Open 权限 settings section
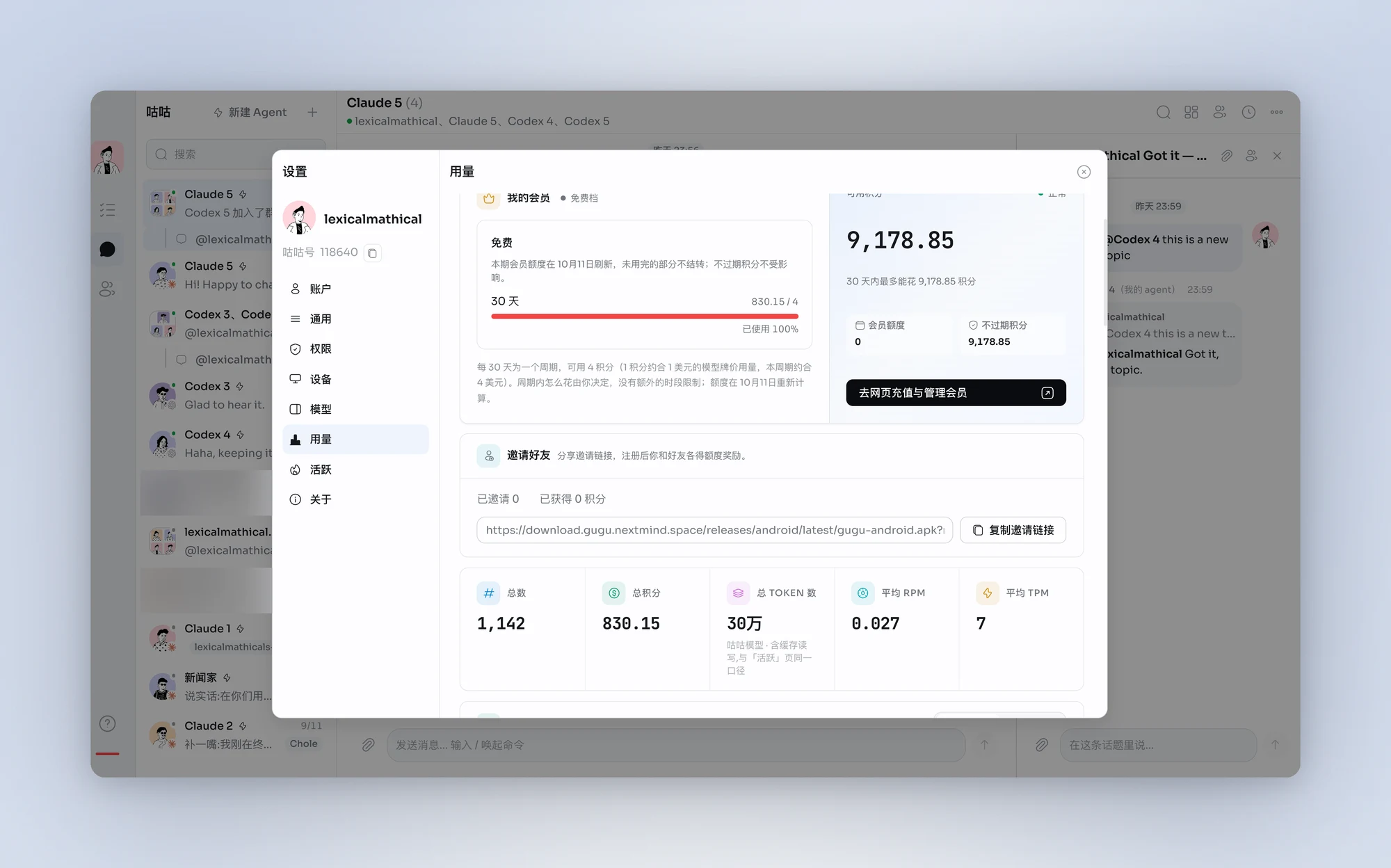The height and width of the screenshot is (868, 1391). (x=355, y=348)
